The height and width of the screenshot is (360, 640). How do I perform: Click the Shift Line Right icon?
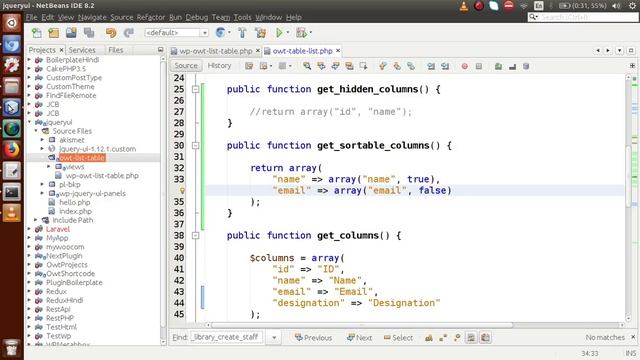point(445,66)
